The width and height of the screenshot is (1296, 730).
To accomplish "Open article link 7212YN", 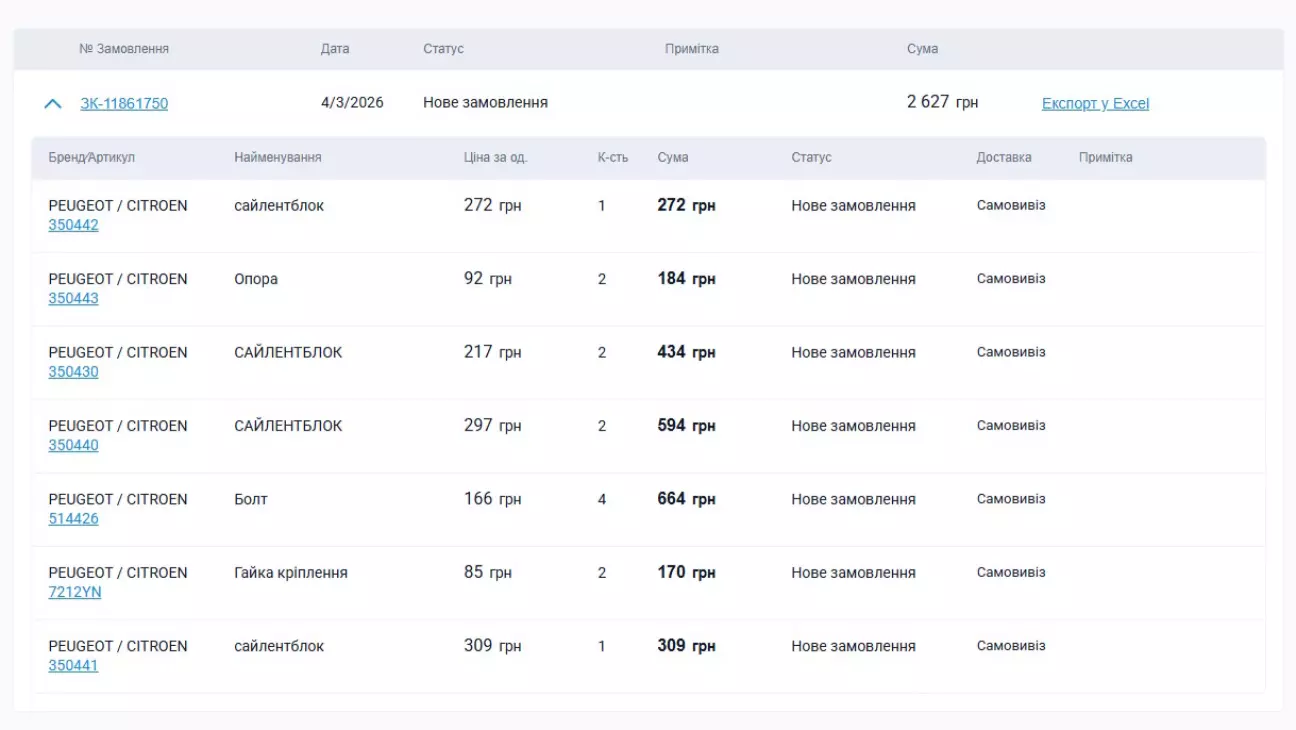I will [75, 592].
